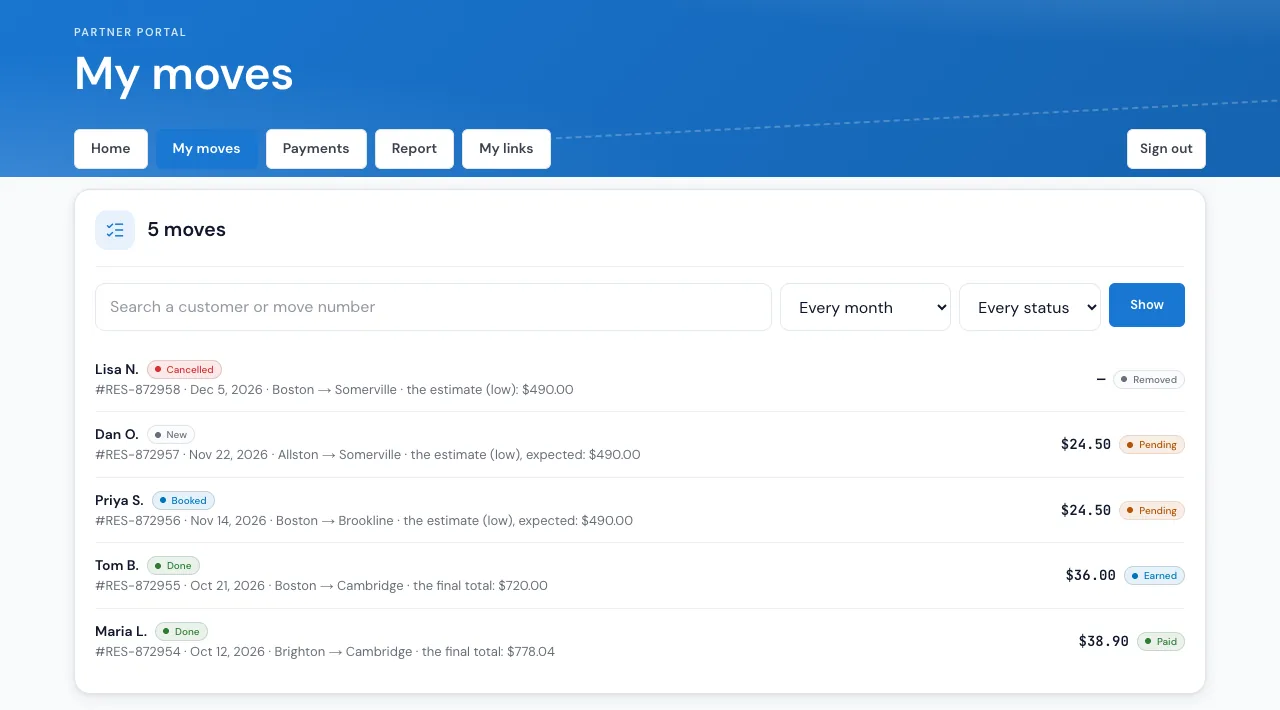The height and width of the screenshot is (710, 1280).
Task: Click the $38.90 commission amount
Action: click(1104, 641)
